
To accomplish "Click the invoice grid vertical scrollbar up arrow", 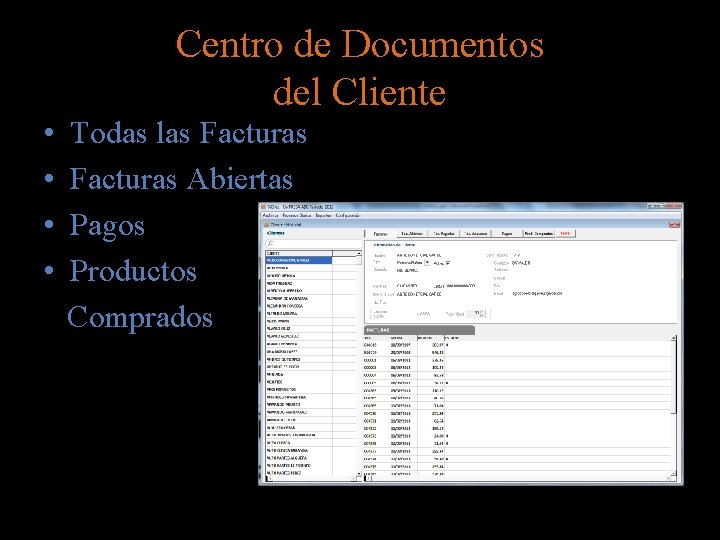I will coord(674,338).
